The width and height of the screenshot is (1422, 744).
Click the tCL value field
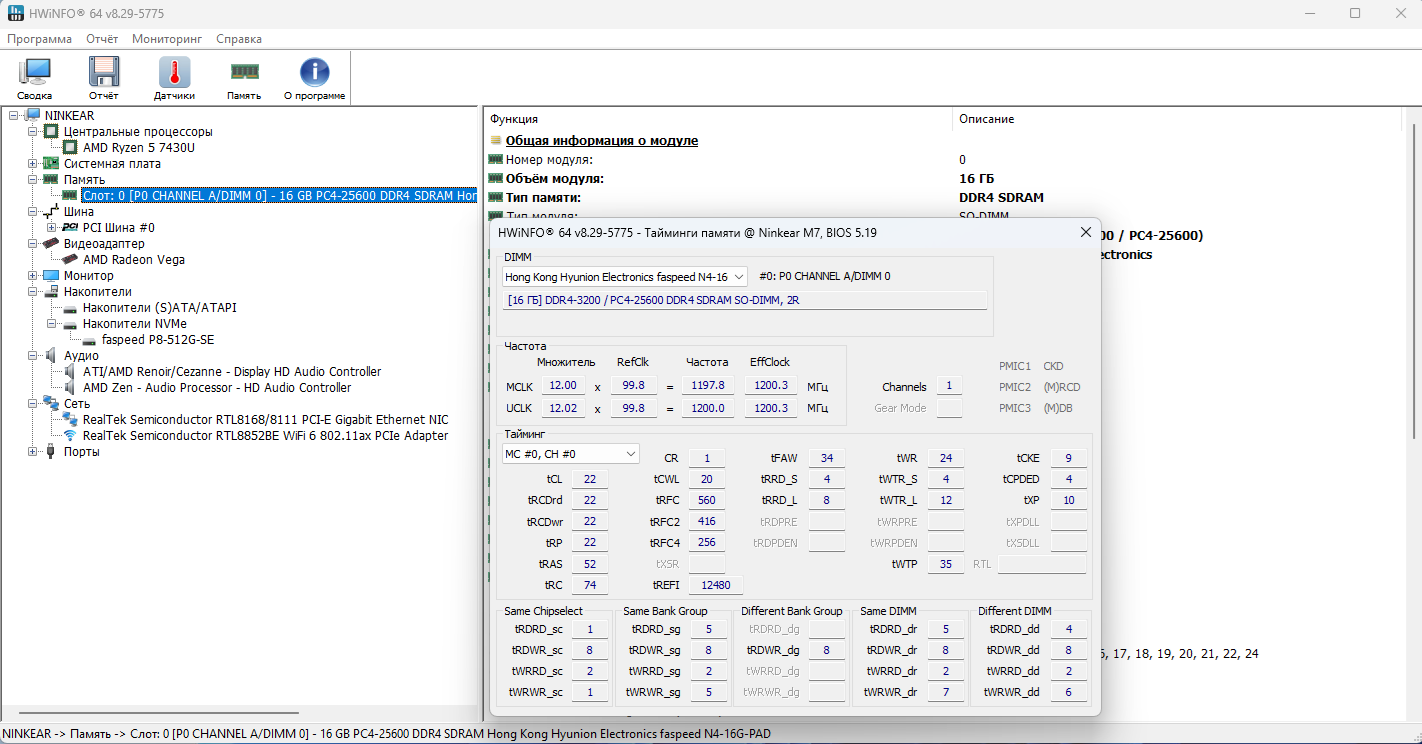pyautogui.click(x=590, y=480)
